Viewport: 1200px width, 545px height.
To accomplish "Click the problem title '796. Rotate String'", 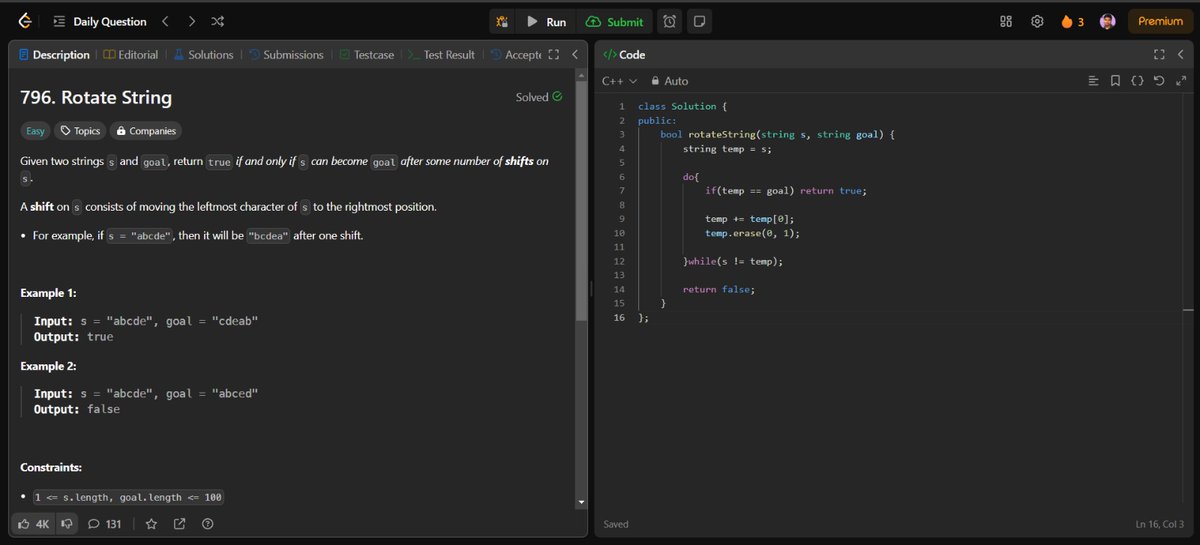I will click(96, 98).
